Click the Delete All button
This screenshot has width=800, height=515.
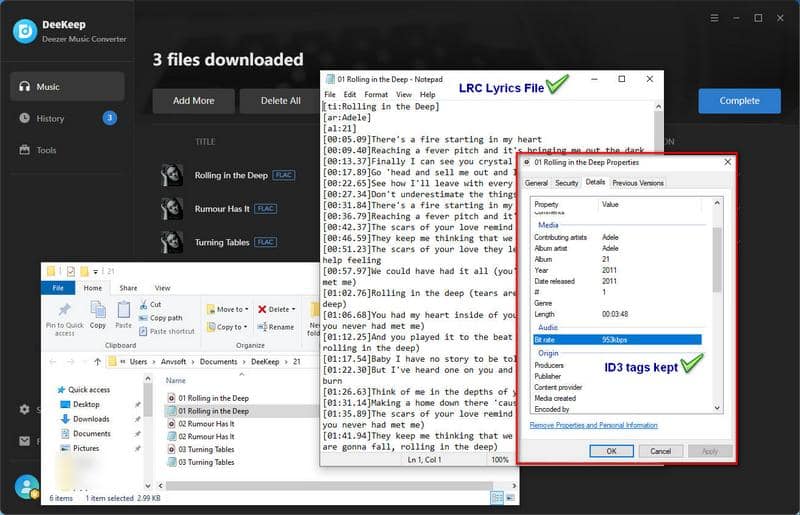click(281, 101)
